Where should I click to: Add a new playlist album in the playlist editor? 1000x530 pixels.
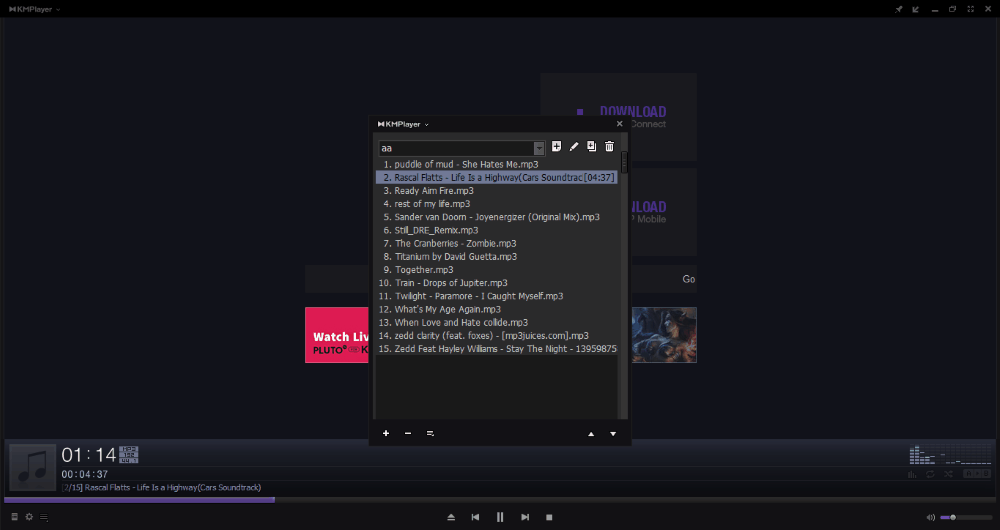pos(556,147)
